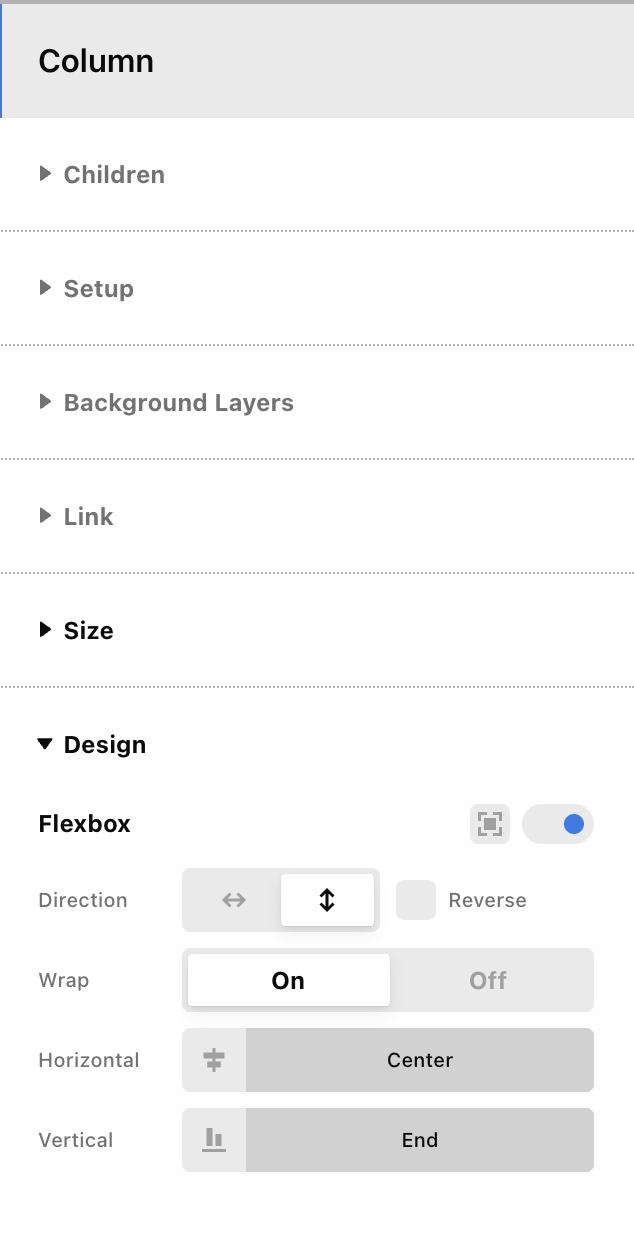Set Wrap to On
The image size is (634, 1240).
point(288,980)
